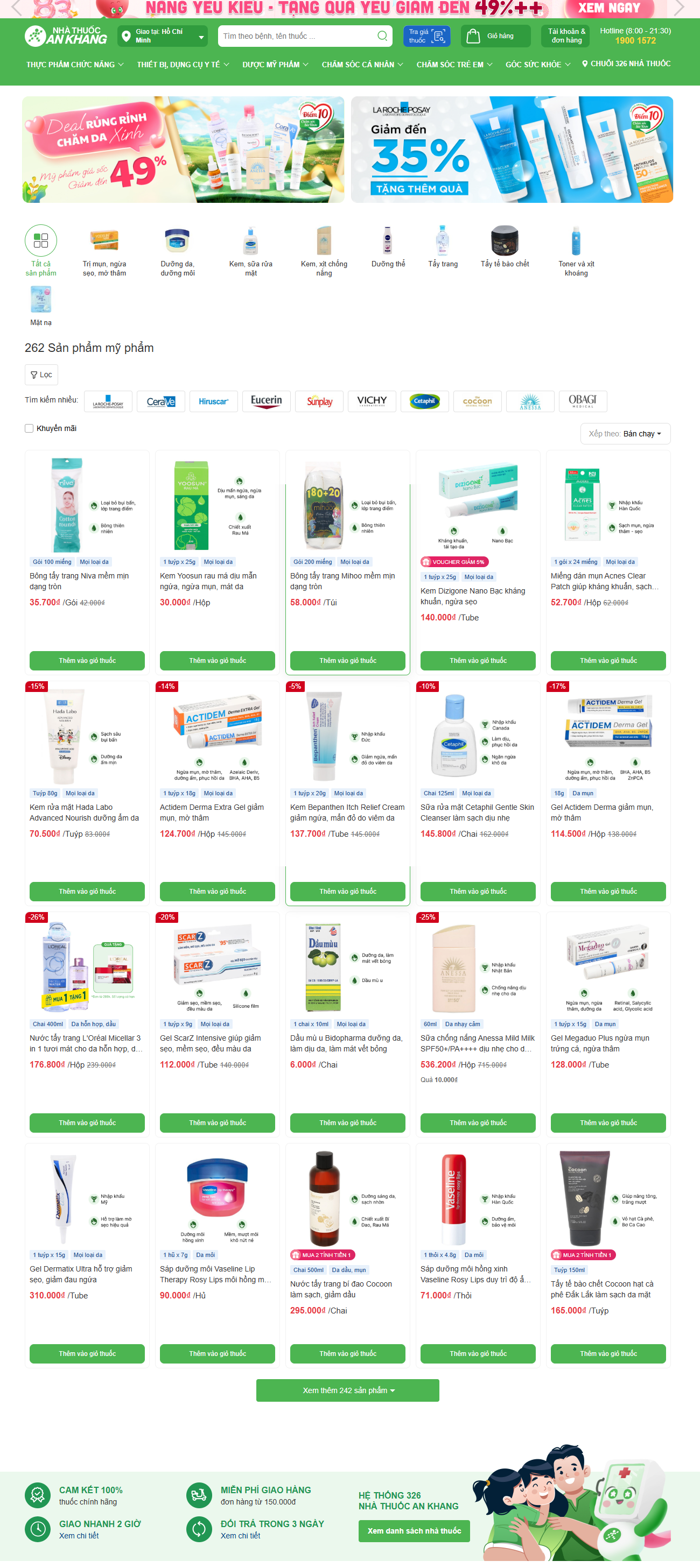Expand the Giao tại Hồ Chí Minh selector

pos(162,36)
